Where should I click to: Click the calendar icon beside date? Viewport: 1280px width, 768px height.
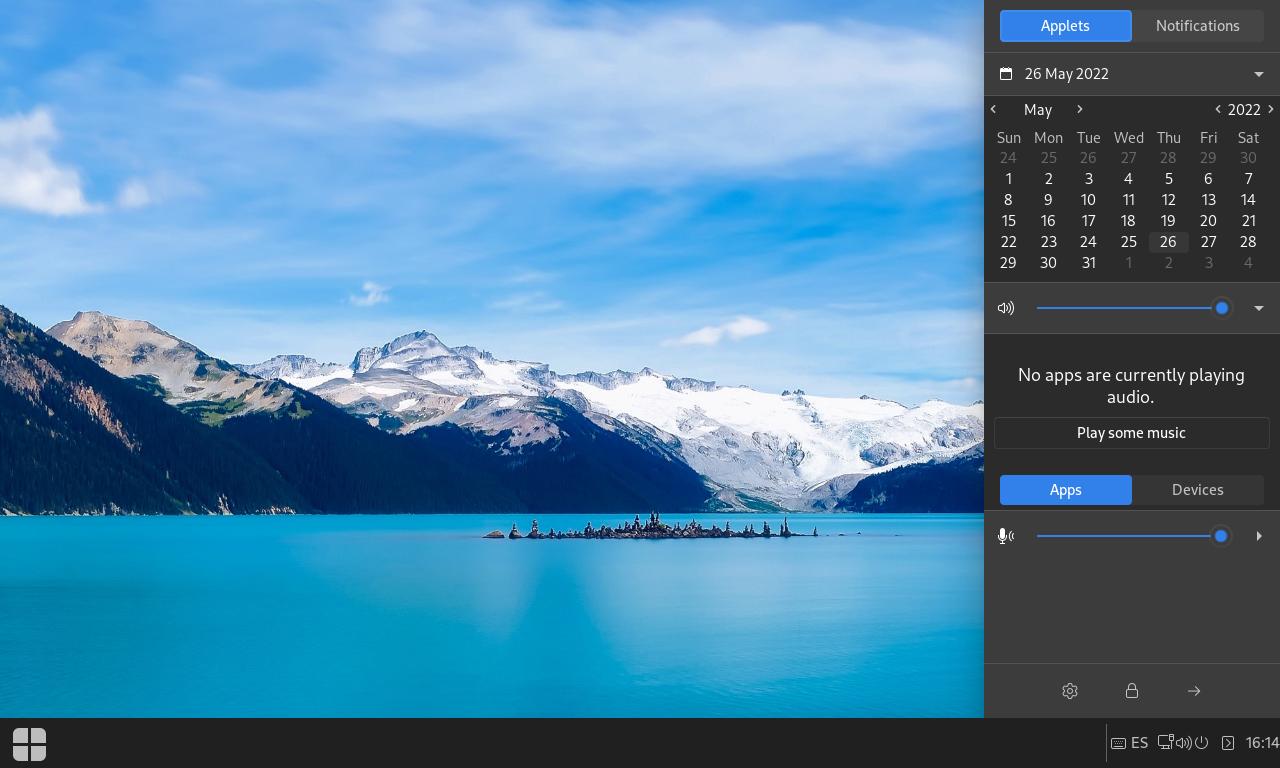tap(1006, 74)
